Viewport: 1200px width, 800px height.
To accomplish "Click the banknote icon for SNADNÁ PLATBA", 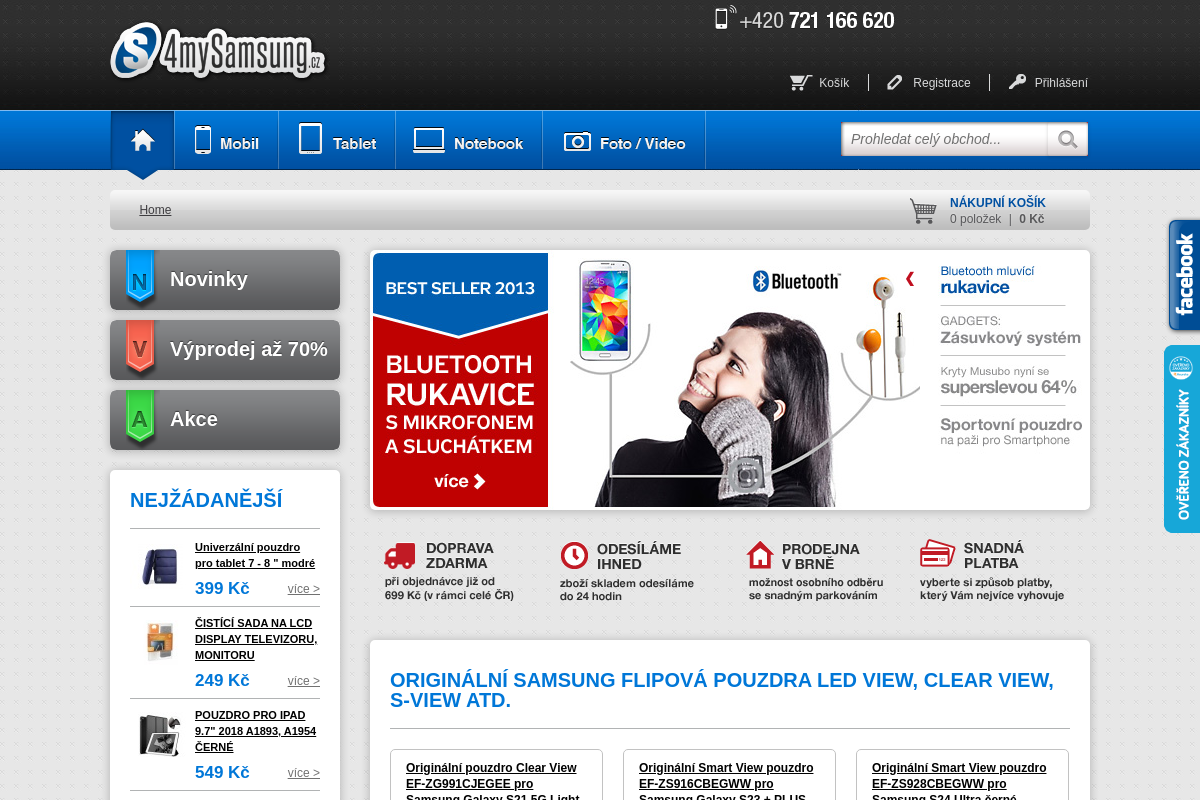I will 936,552.
